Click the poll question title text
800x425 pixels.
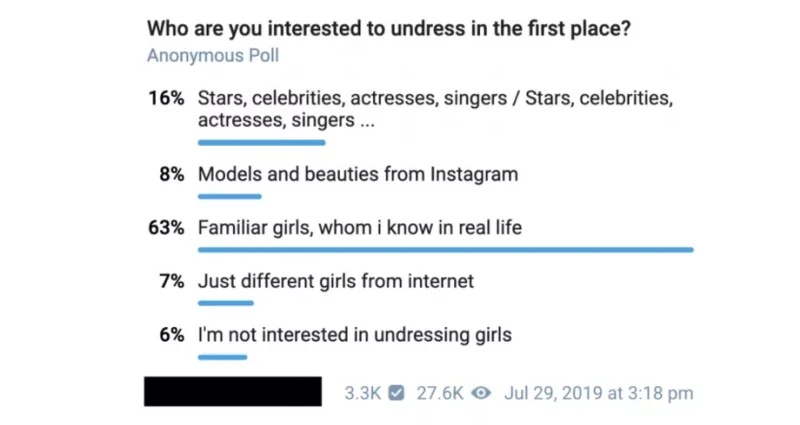point(388,28)
